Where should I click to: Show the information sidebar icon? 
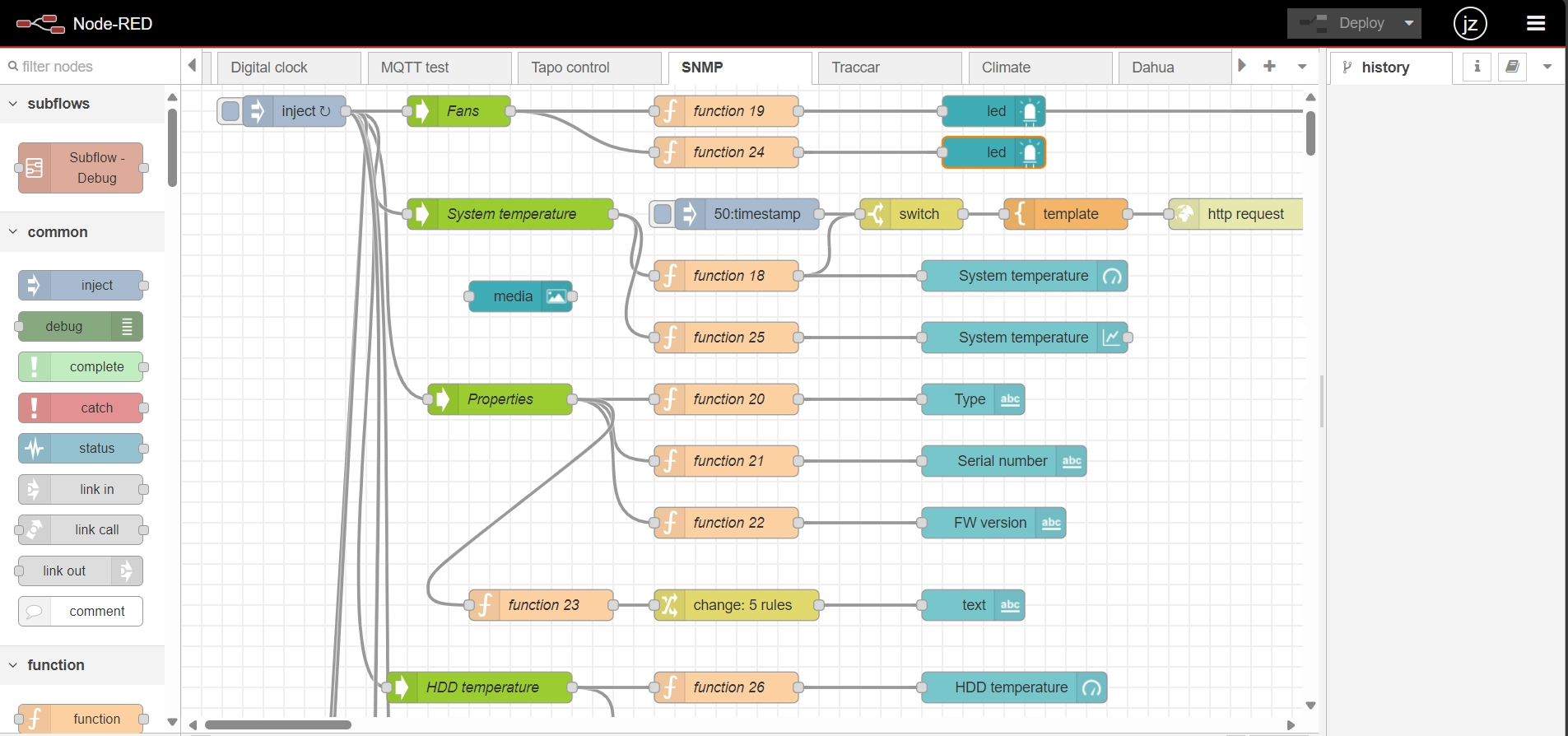point(1477,67)
